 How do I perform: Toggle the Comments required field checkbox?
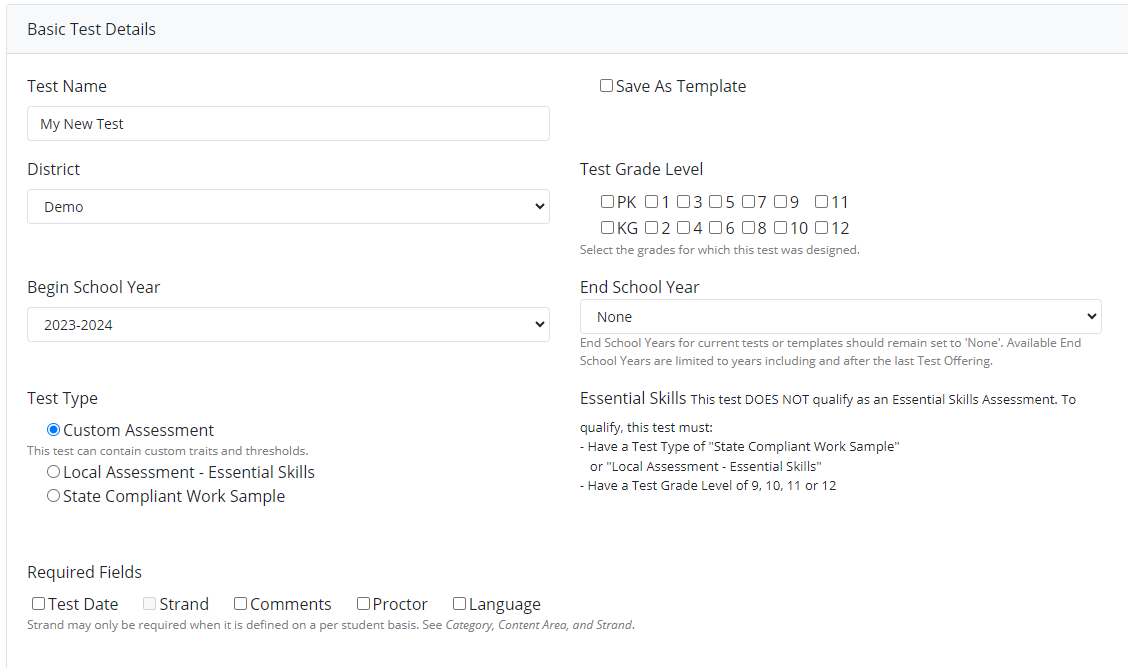point(241,604)
